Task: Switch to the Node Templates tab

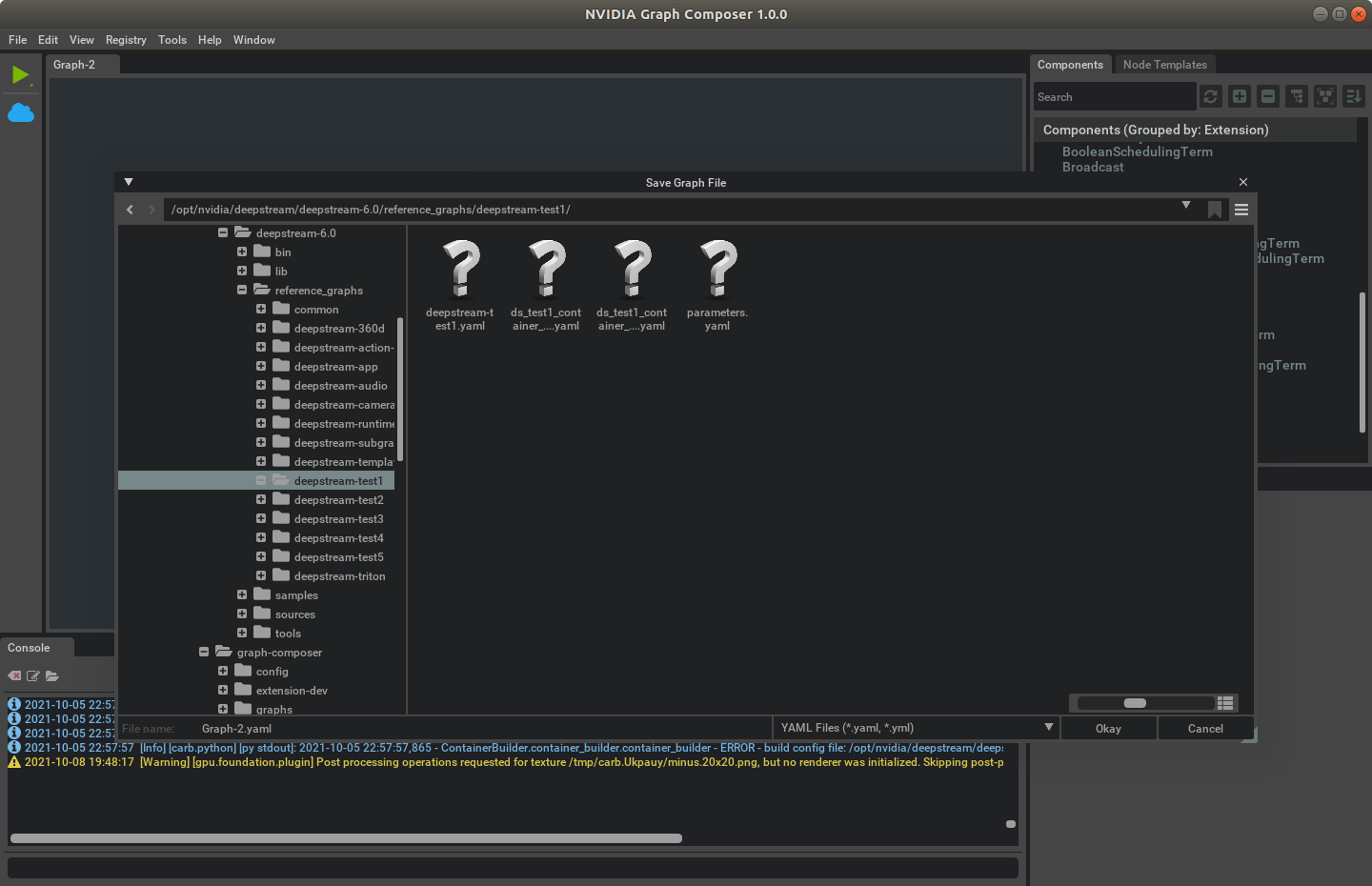Action: coord(1164,65)
